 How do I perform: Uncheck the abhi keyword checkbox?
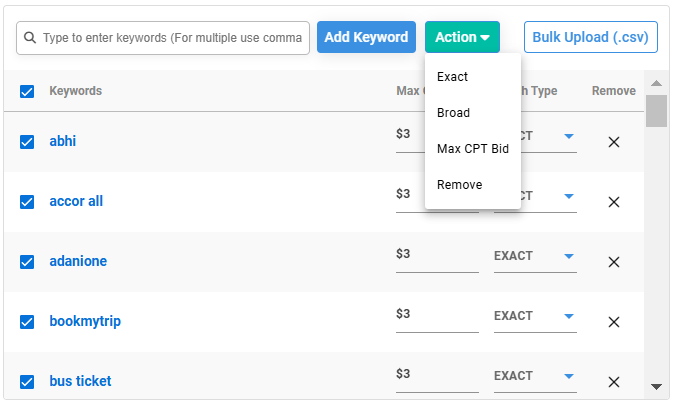27,142
